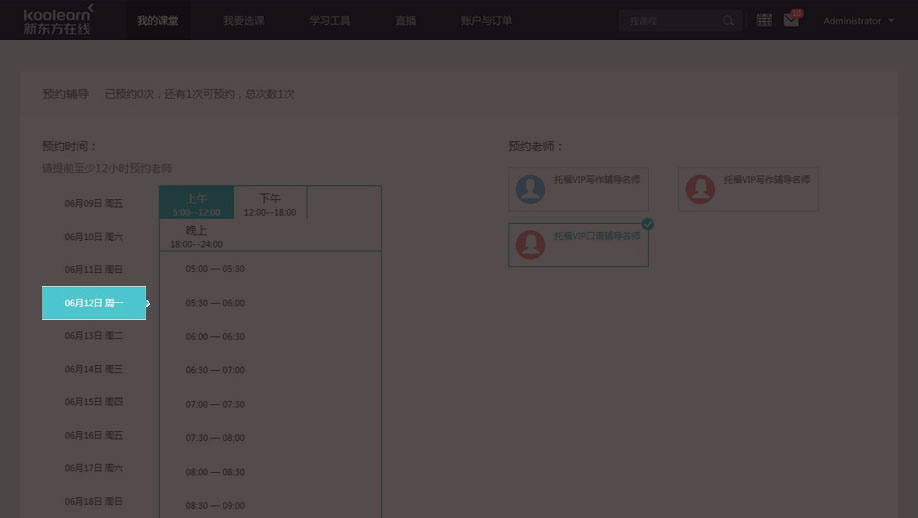Screen dimensions: 918x518
Task: Click the koolearn 新东方在线 logo
Action: pos(59,19)
